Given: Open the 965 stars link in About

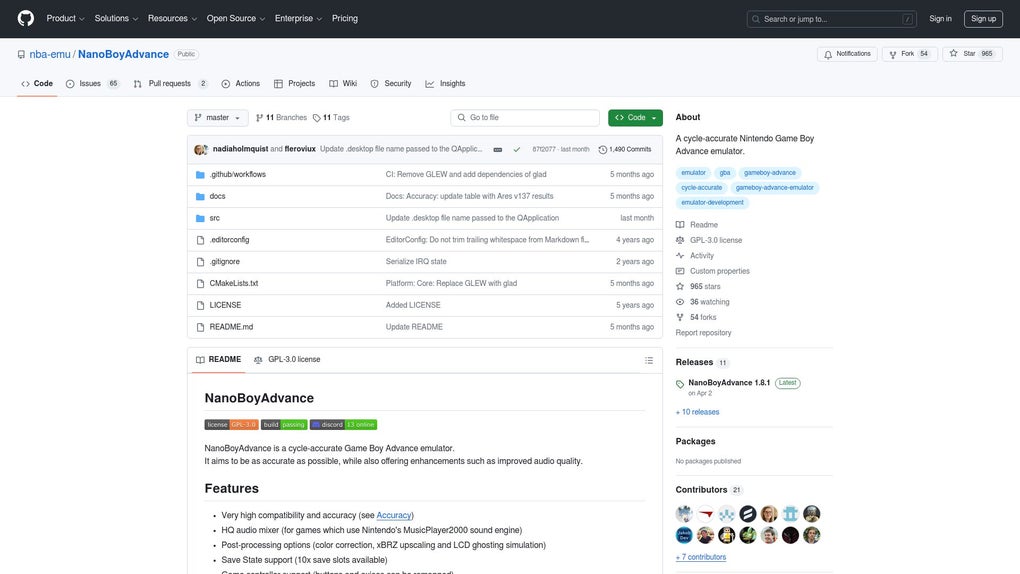Looking at the screenshot, I should [705, 286].
